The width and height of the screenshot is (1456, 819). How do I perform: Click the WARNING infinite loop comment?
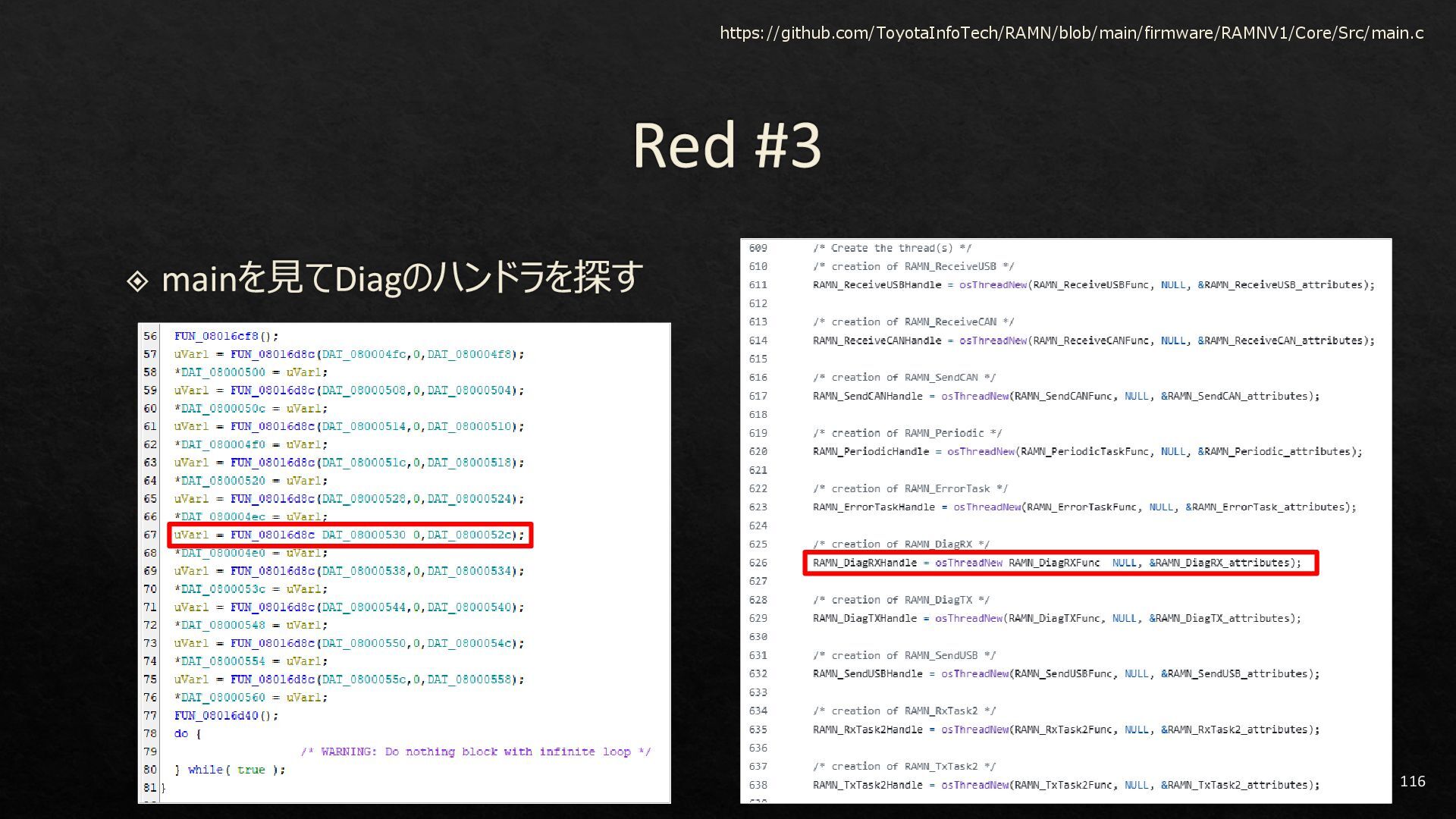(x=475, y=752)
